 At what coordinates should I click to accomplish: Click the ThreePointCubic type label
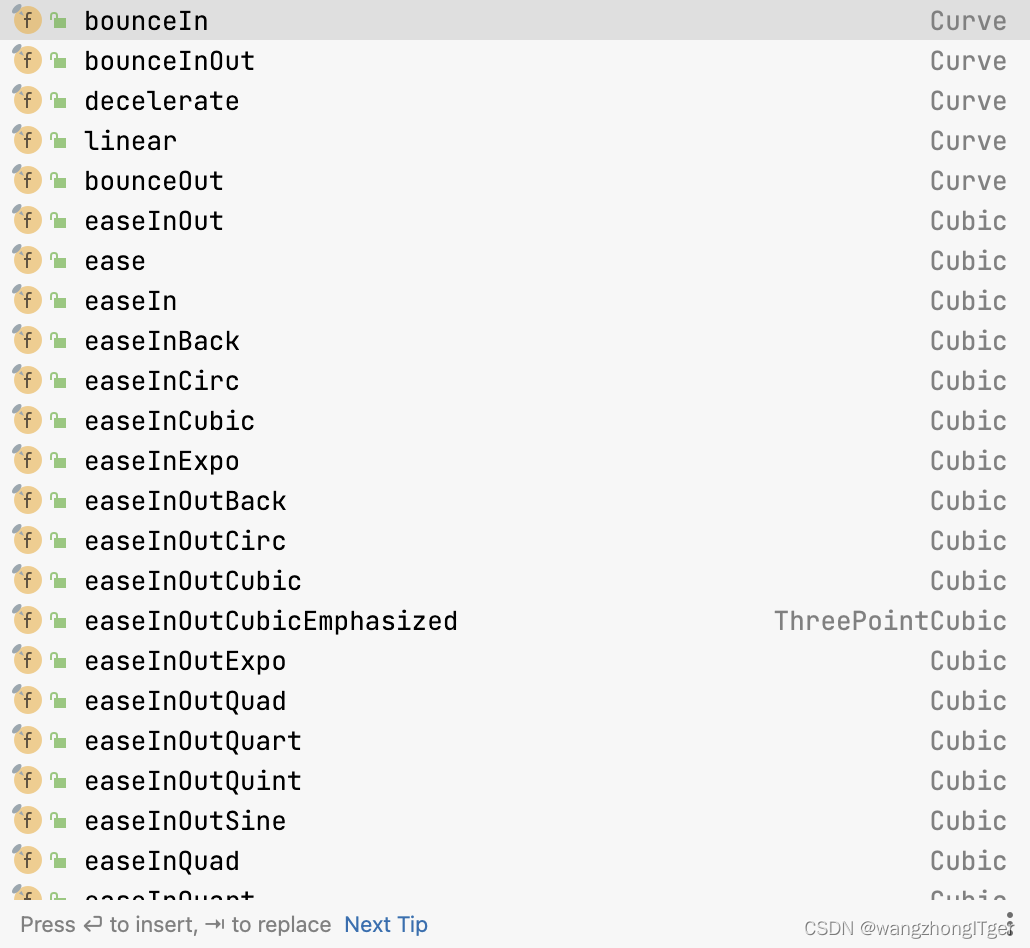point(890,621)
